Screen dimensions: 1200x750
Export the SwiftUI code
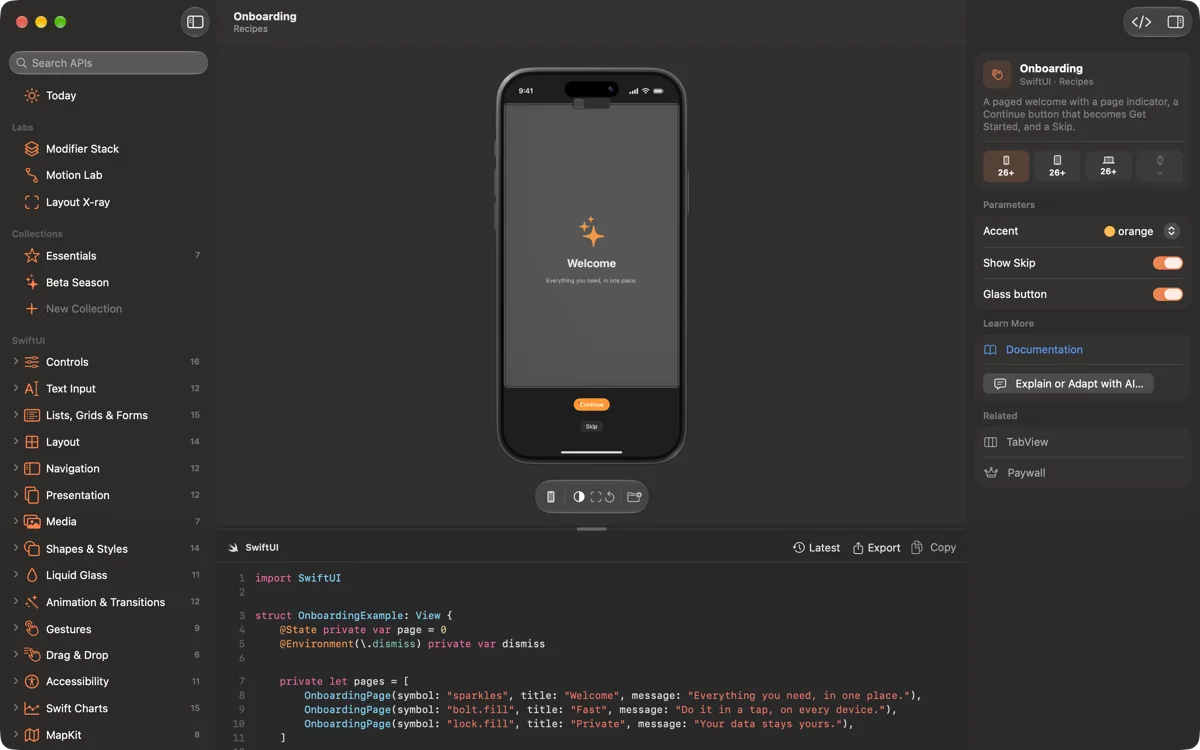click(x=876, y=548)
